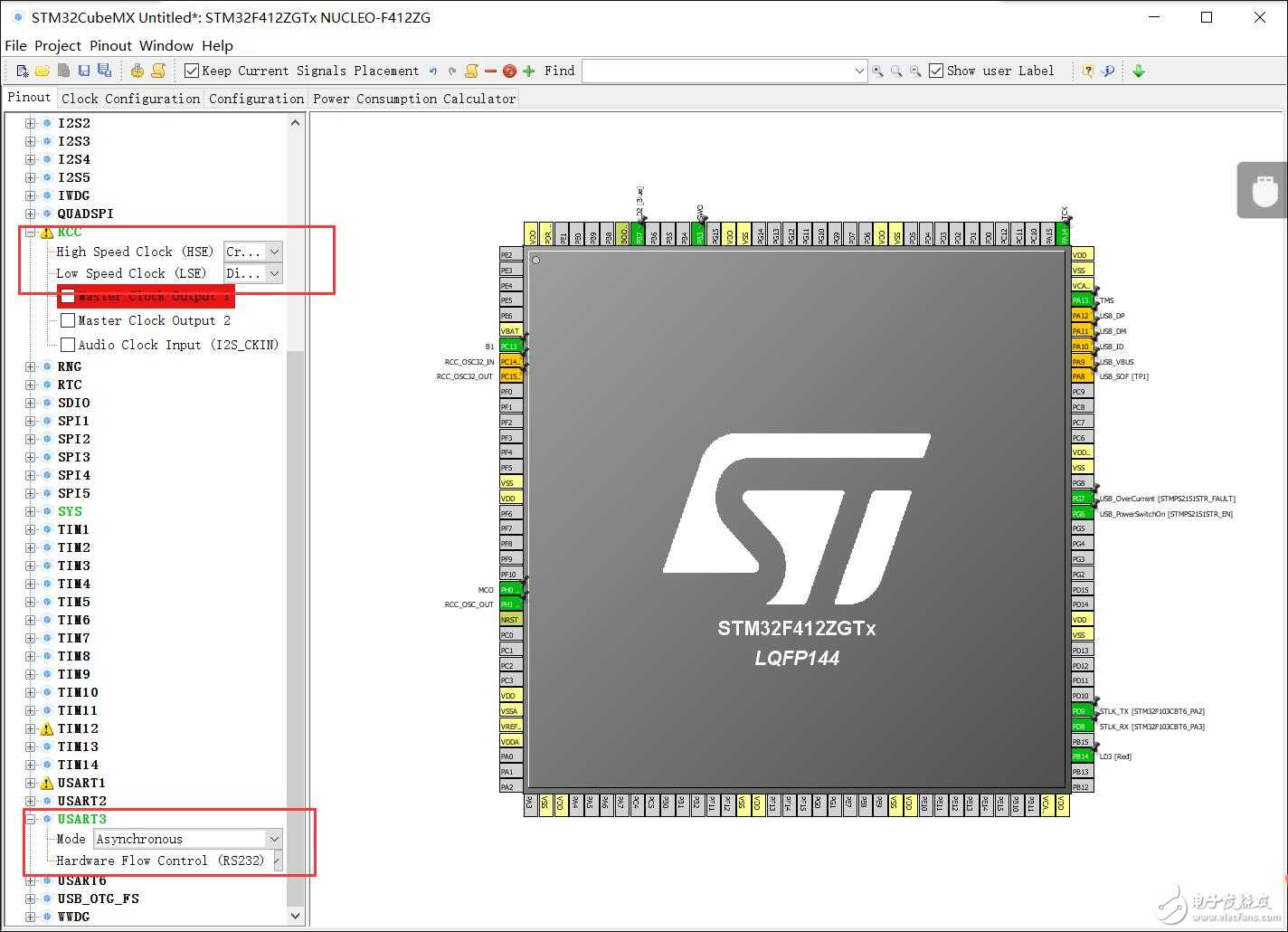Click the red minus toolbar icon

[490, 71]
